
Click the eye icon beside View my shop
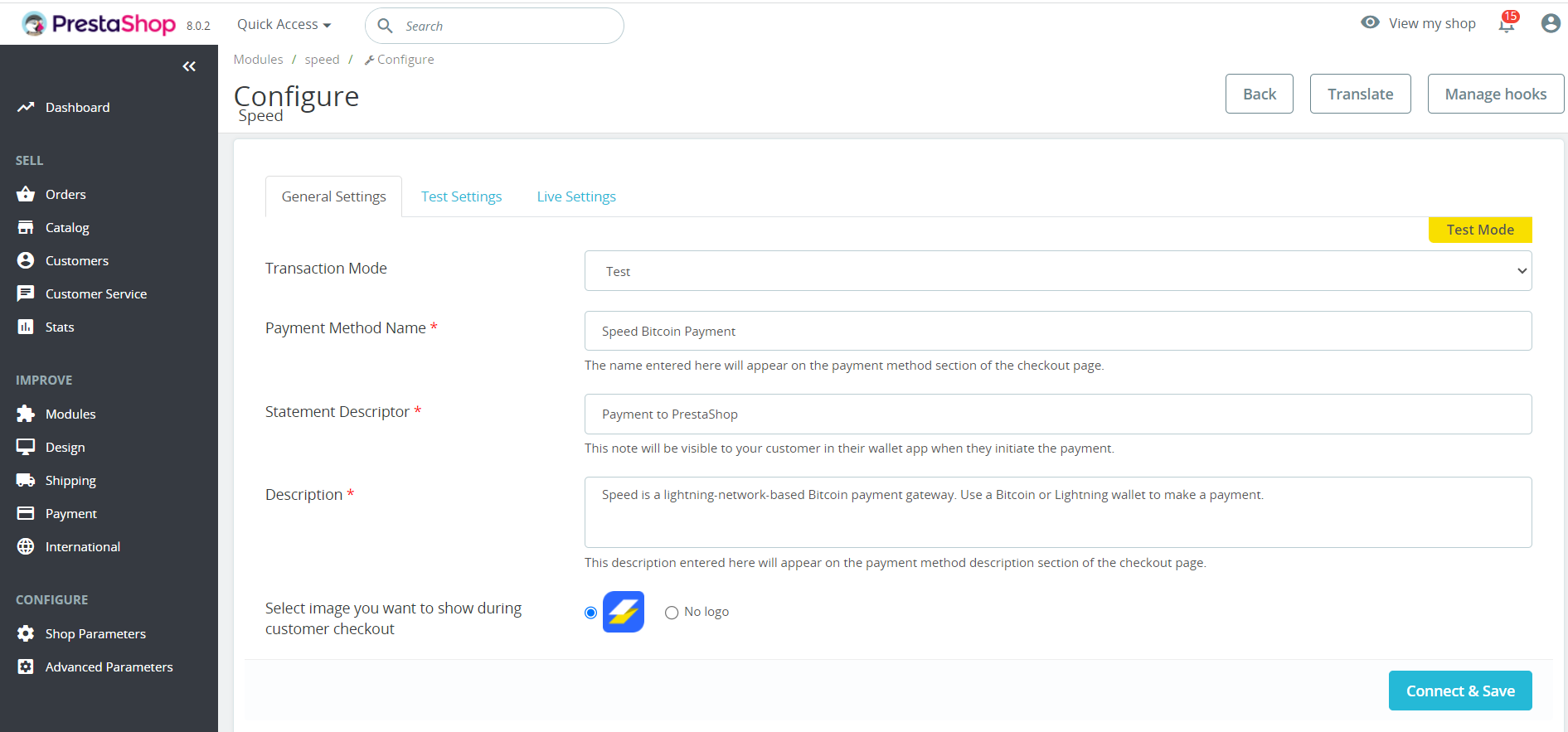coord(1370,22)
